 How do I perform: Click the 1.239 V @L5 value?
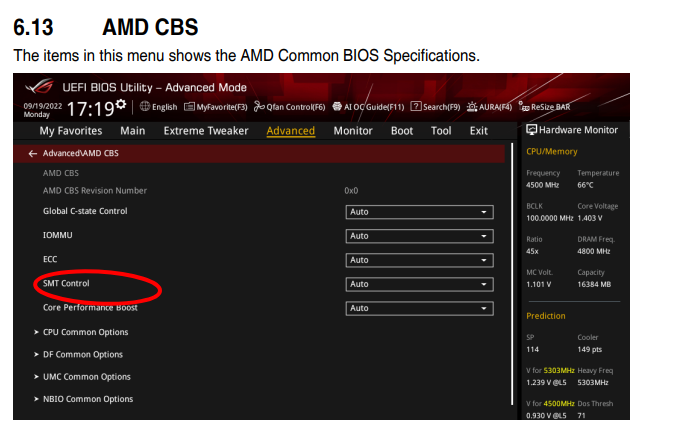tap(546, 382)
